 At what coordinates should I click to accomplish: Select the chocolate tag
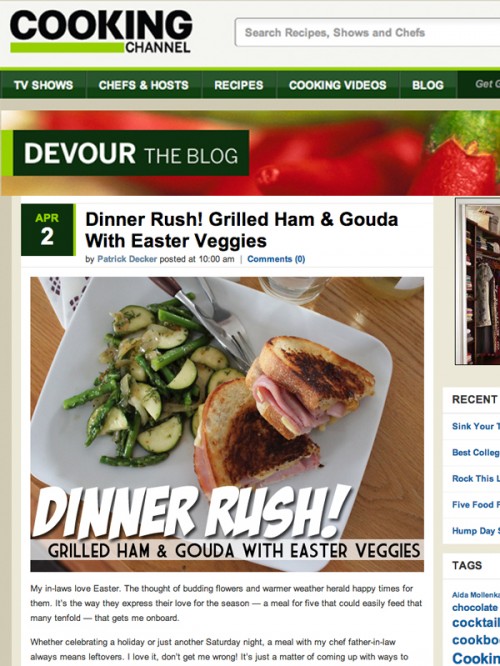coord(475,607)
